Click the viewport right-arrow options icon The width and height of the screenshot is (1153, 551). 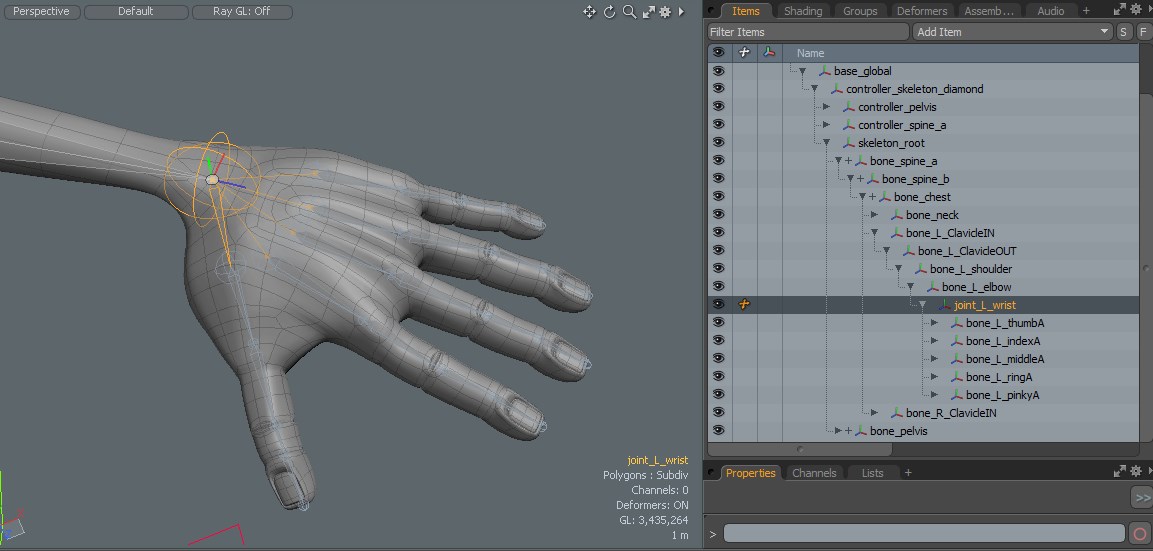tap(681, 12)
